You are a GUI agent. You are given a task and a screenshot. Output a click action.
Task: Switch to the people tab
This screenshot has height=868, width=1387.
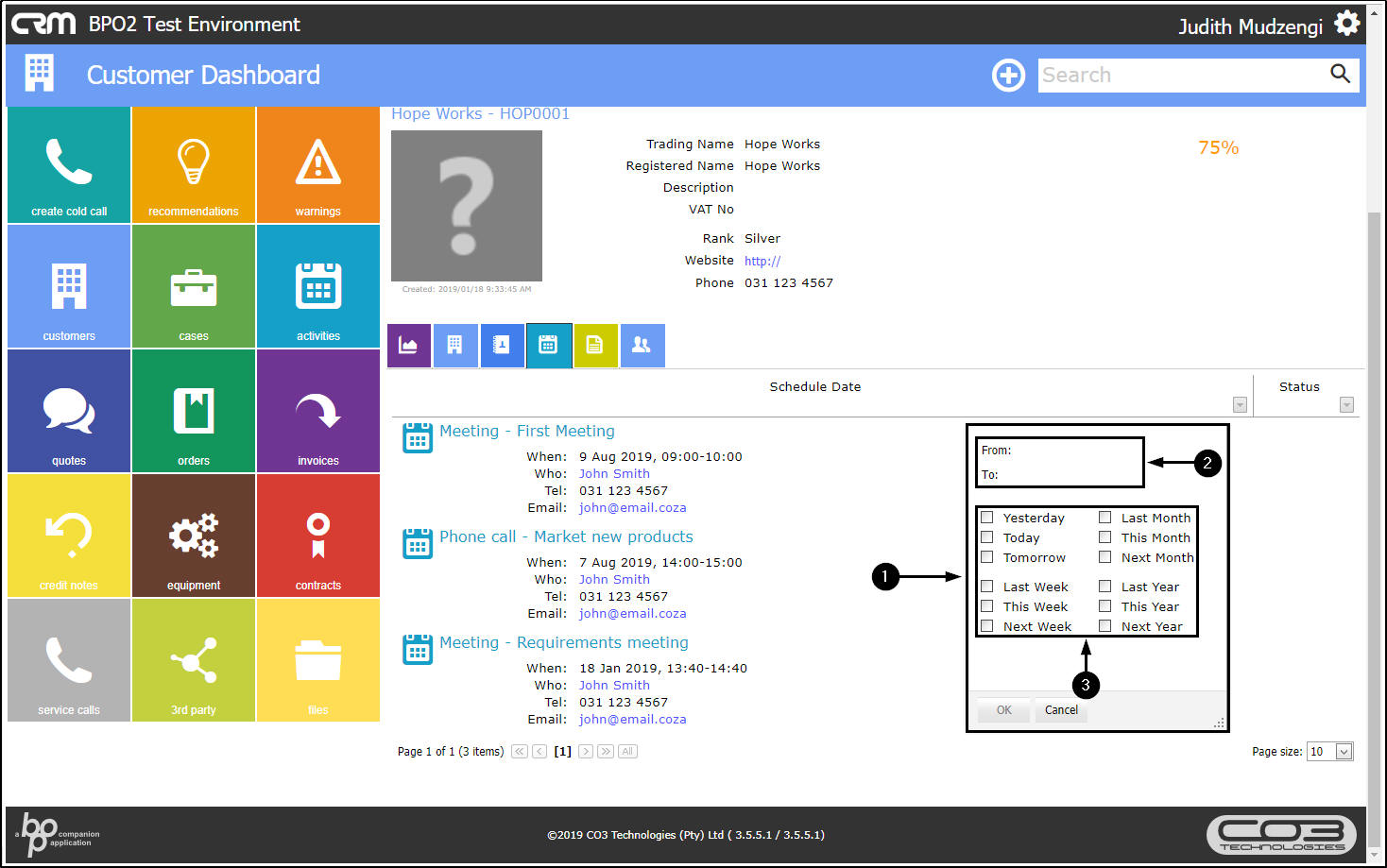tap(642, 346)
